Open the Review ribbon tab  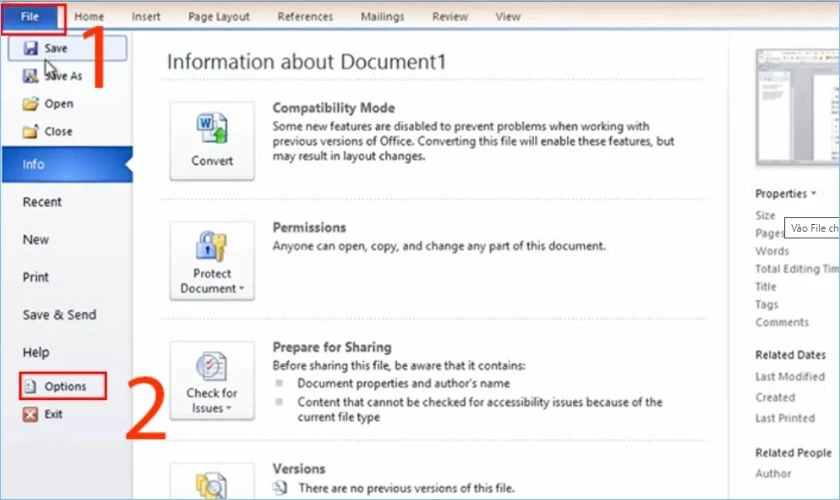point(450,17)
